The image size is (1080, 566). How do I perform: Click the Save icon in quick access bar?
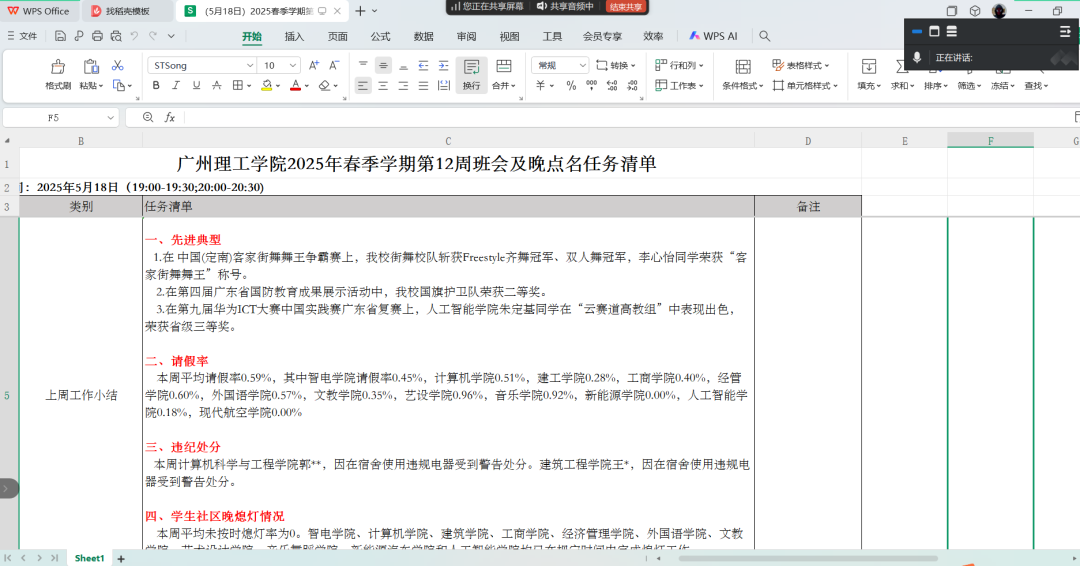[x=61, y=36]
